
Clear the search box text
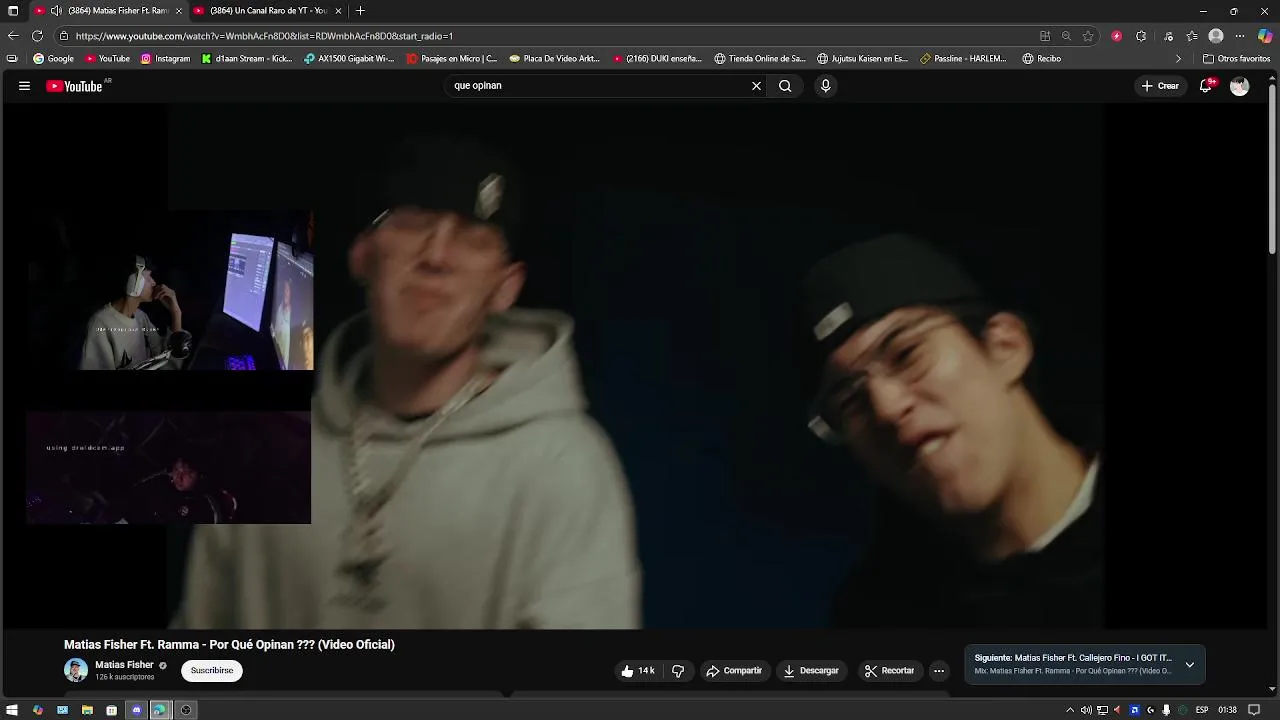click(x=756, y=86)
